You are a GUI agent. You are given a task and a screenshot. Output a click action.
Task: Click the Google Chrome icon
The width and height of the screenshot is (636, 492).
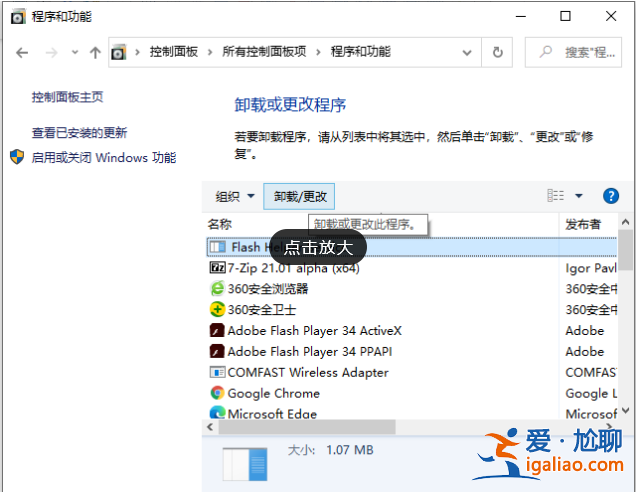coord(217,393)
